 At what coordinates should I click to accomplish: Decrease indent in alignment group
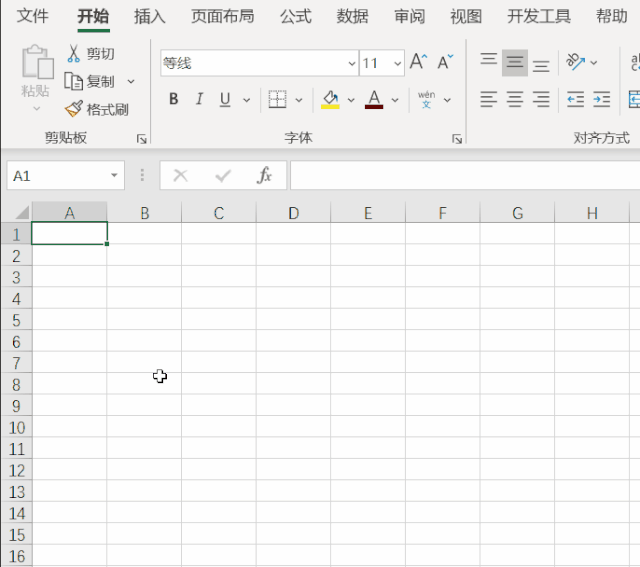tap(576, 99)
